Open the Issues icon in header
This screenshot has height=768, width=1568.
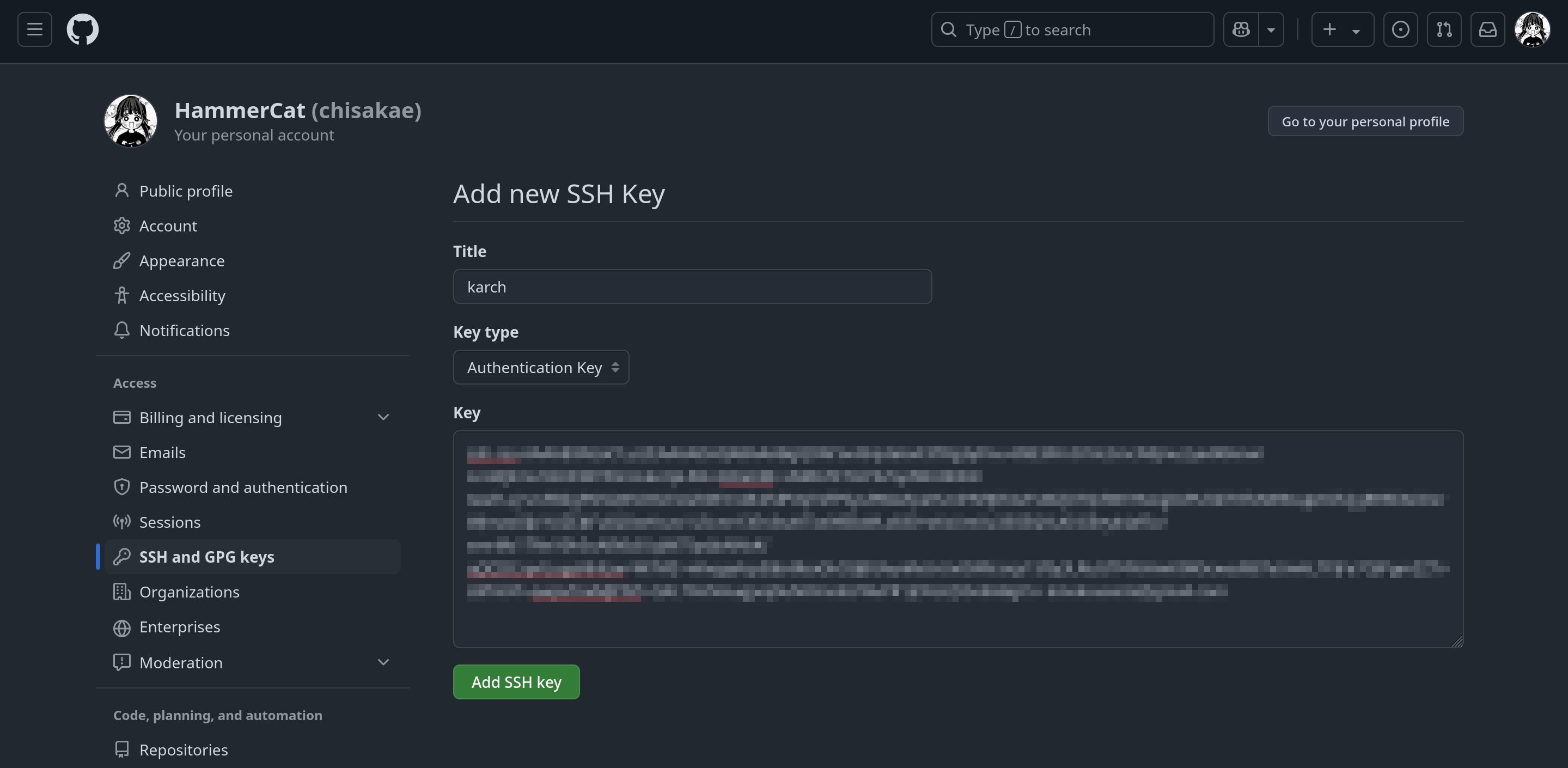(1400, 29)
